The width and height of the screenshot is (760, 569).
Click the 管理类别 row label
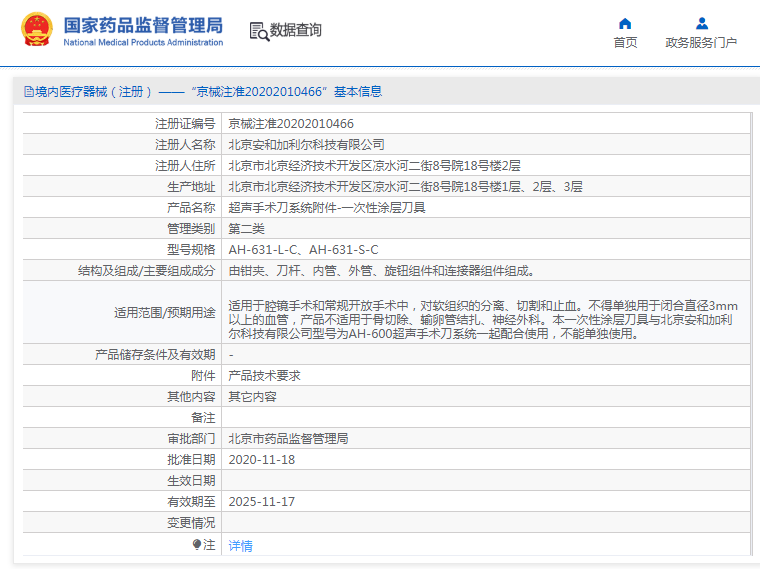pyautogui.click(x=191, y=229)
